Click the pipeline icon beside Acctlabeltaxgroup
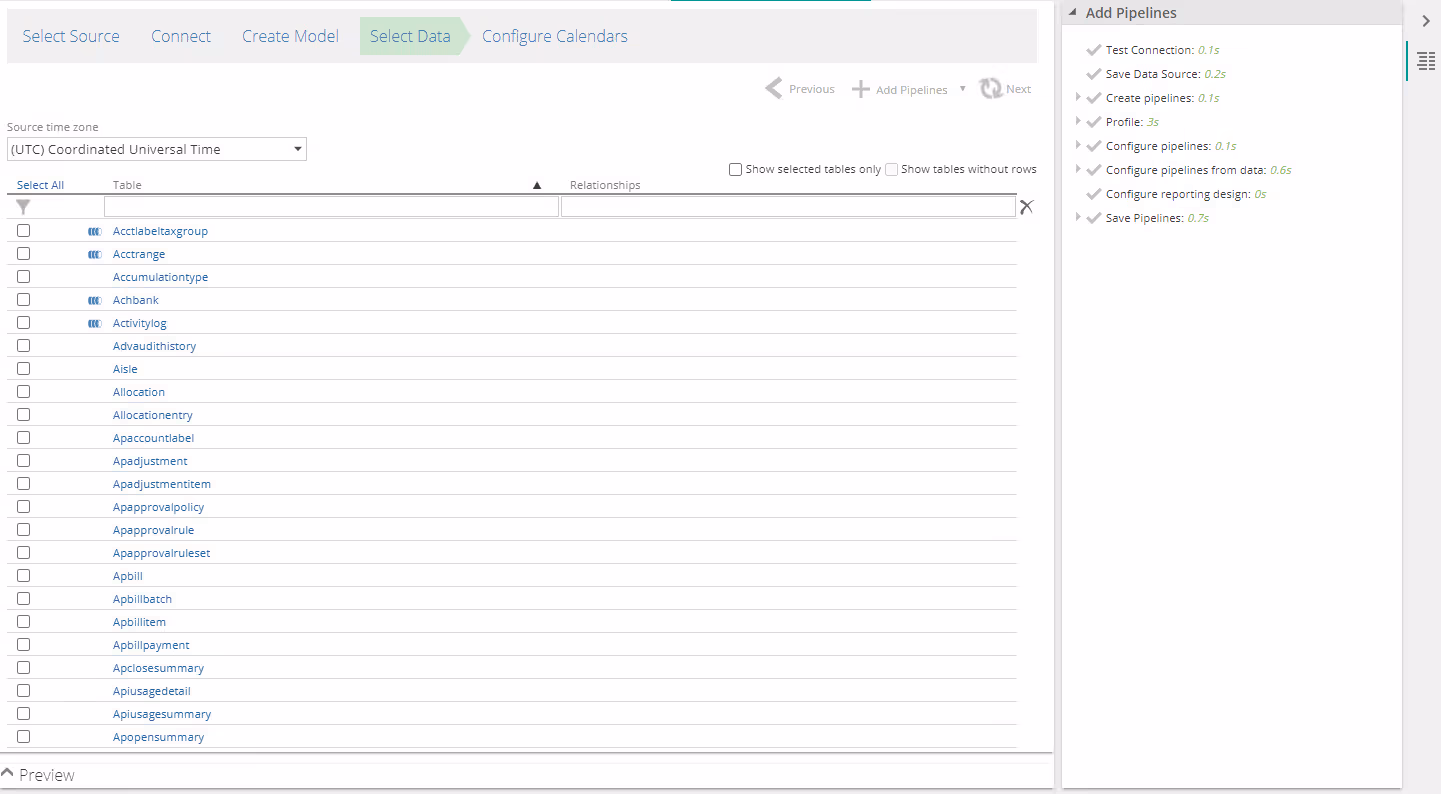Image resolution: width=1441 pixels, height=794 pixels. [x=95, y=232]
